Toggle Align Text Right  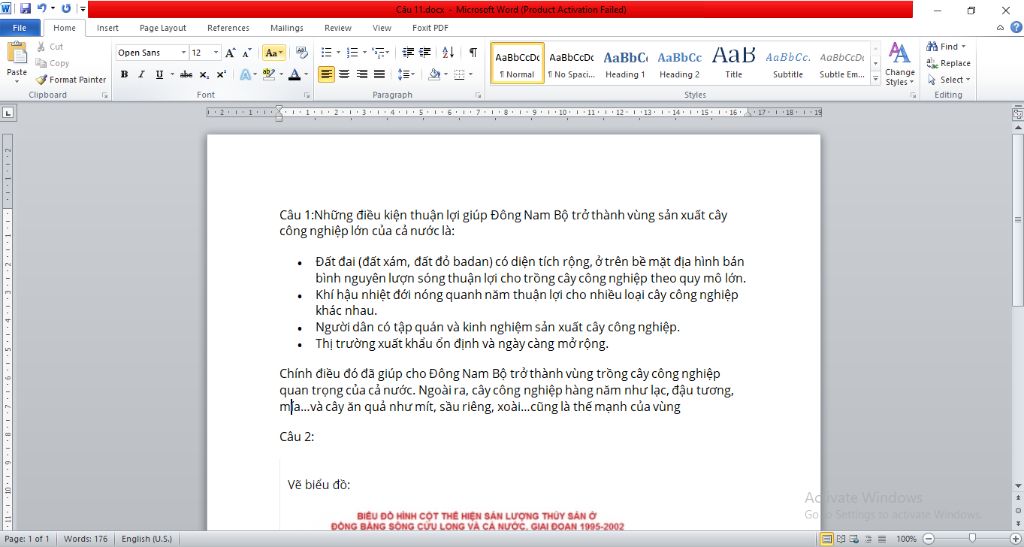(x=362, y=74)
